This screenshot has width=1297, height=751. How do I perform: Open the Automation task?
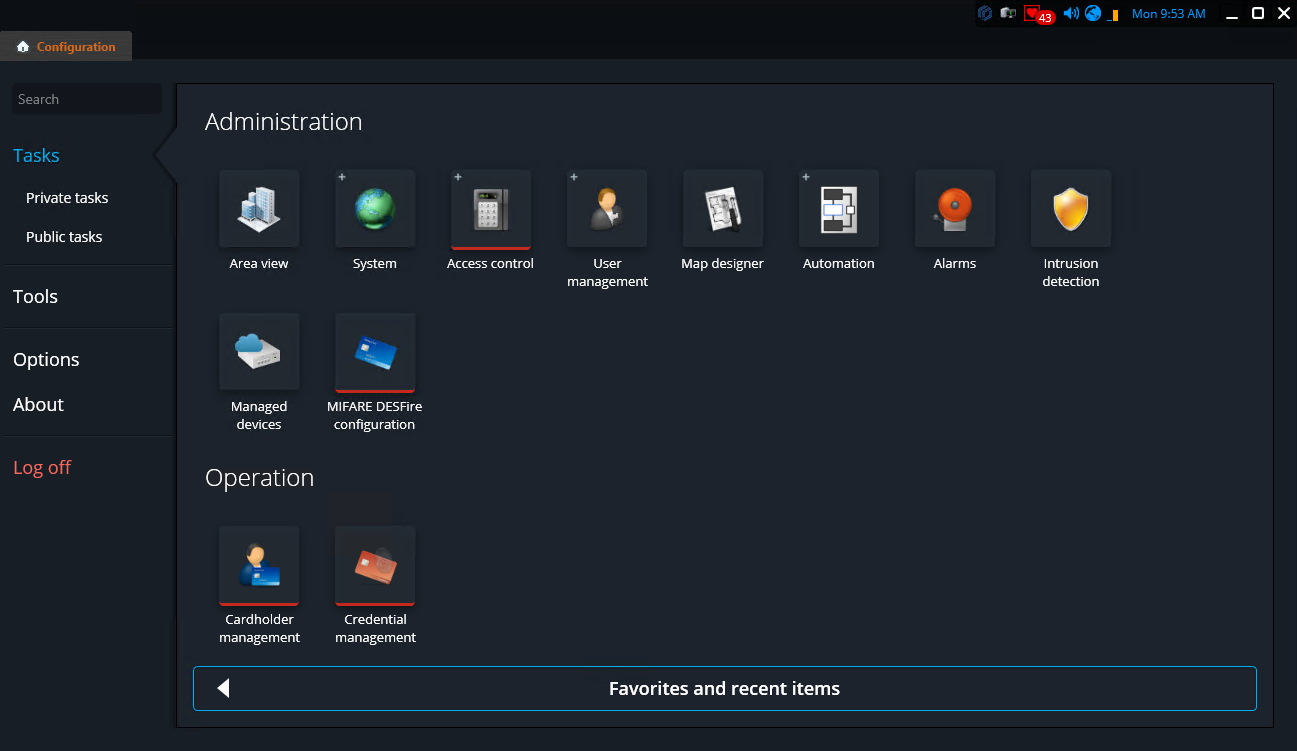(839, 209)
